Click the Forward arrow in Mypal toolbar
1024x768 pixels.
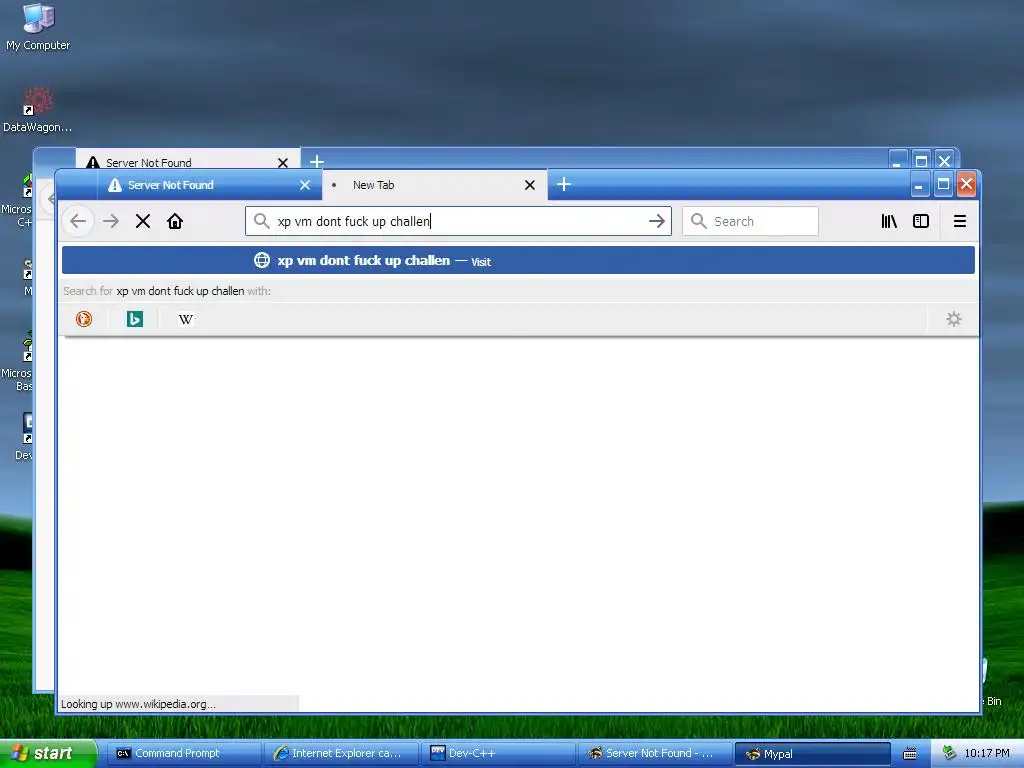pos(111,221)
